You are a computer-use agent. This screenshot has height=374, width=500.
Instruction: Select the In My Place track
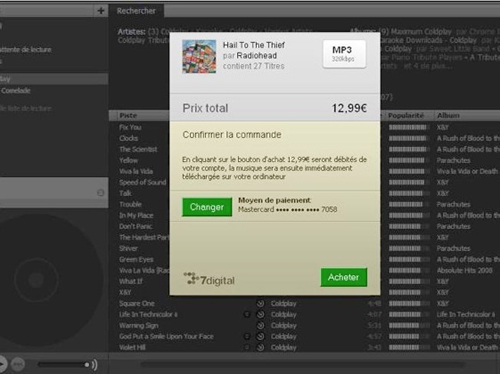click(136, 215)
